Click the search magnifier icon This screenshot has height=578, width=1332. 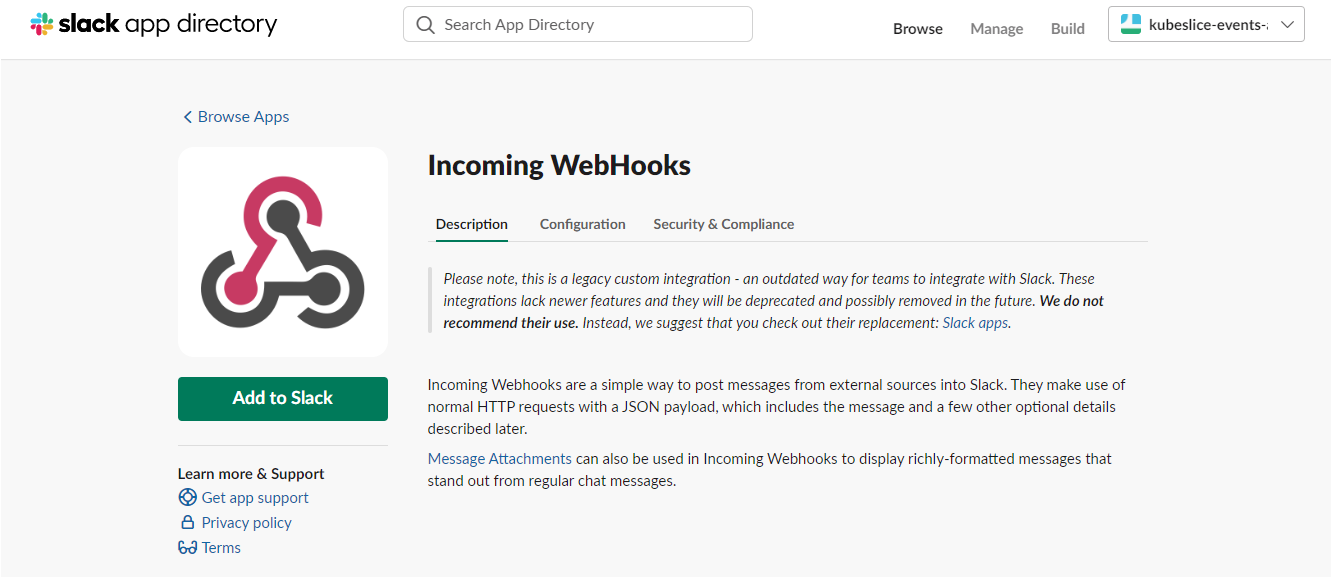pyautogui.click(x=426, y=25)
